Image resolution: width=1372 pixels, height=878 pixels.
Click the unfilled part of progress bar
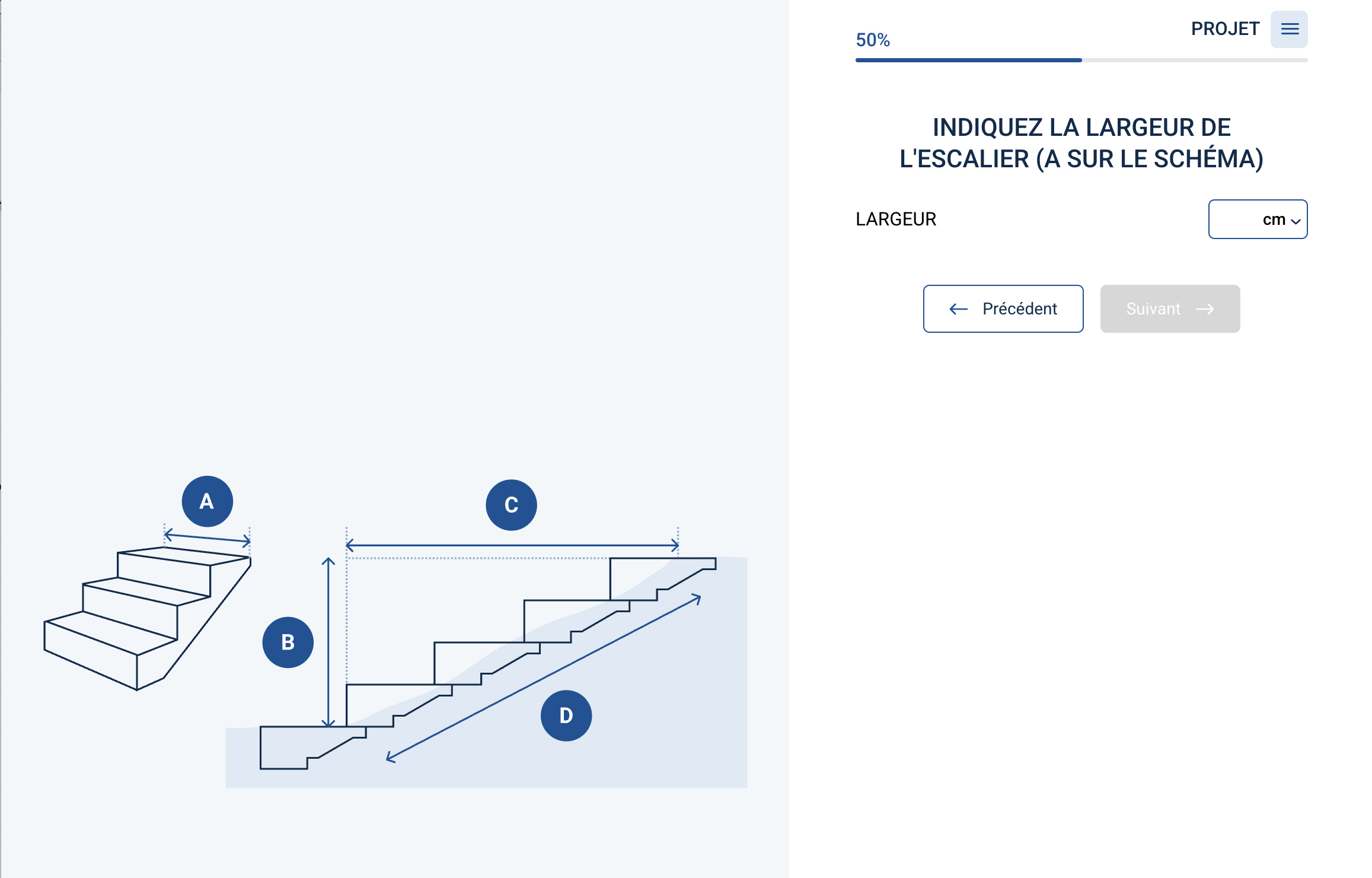coord(1195,60)
